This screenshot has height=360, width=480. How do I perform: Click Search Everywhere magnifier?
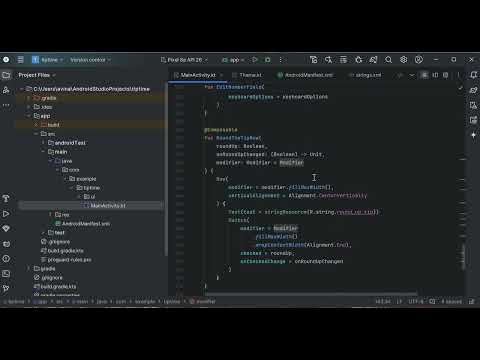pos(388,60)
